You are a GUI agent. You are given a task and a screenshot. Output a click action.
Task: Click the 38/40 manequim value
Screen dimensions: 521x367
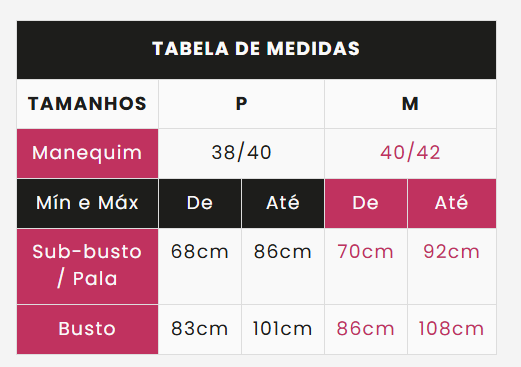point(241,153)
